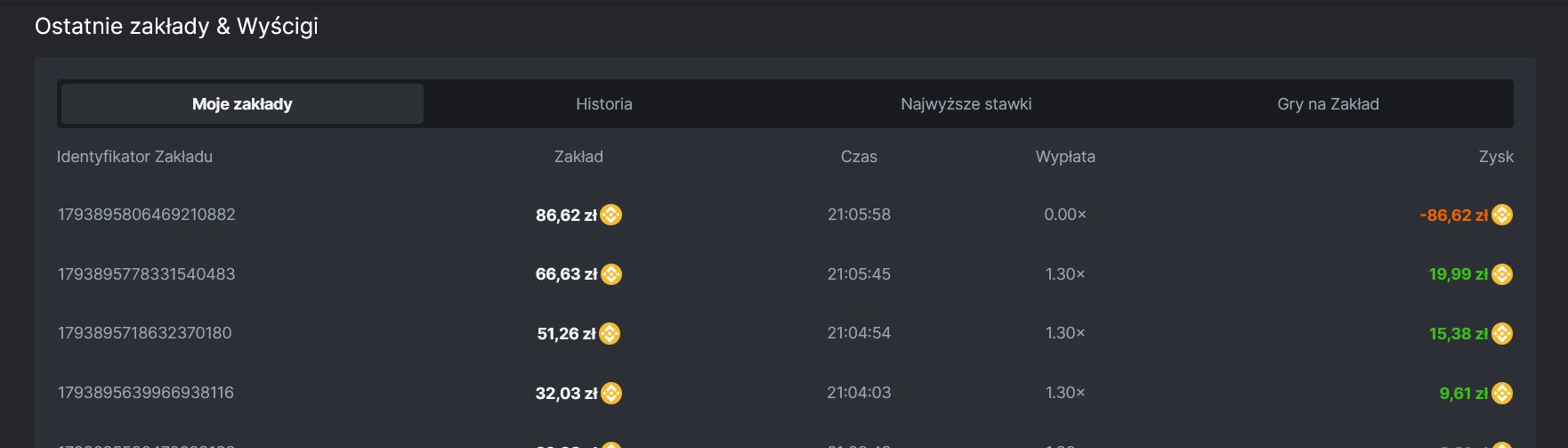Click coin icon beside 19,99 zł profit
This screenshot has width=1568, height=448.
coord(1502,274)
